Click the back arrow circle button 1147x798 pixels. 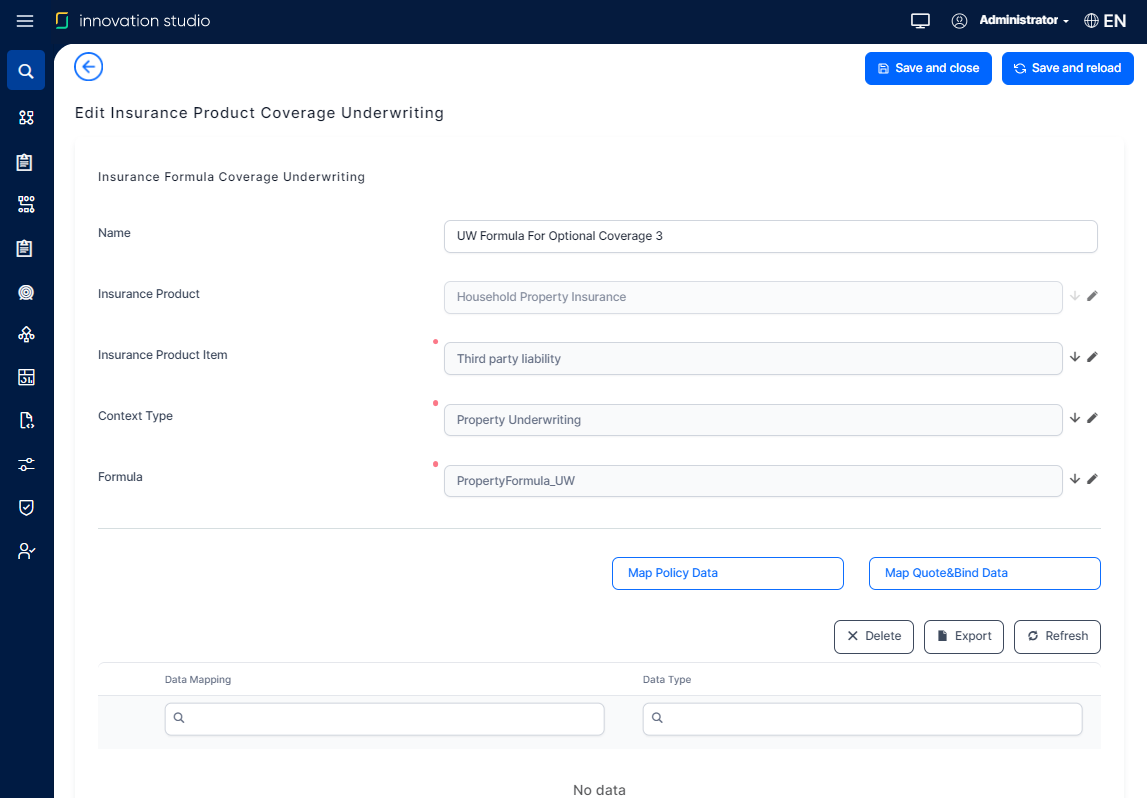(89, 67)
